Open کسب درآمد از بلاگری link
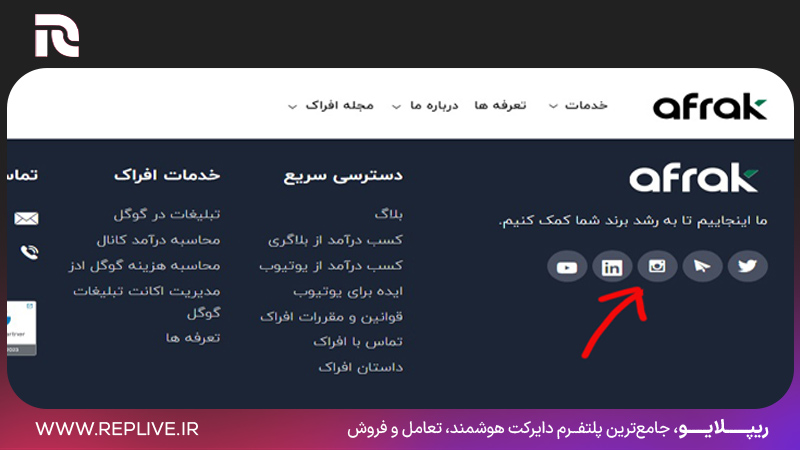Screen dimensions: 800x450 click(335, 240)
